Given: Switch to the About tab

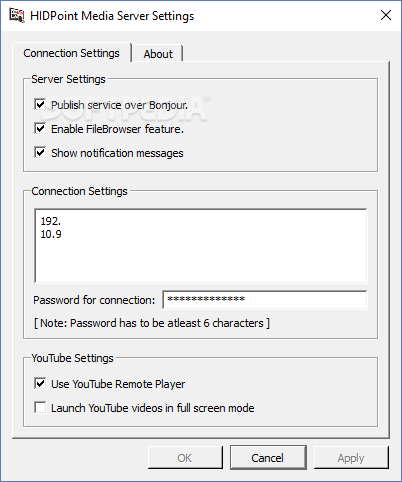Looking at the screenshot, I should 158,54.
